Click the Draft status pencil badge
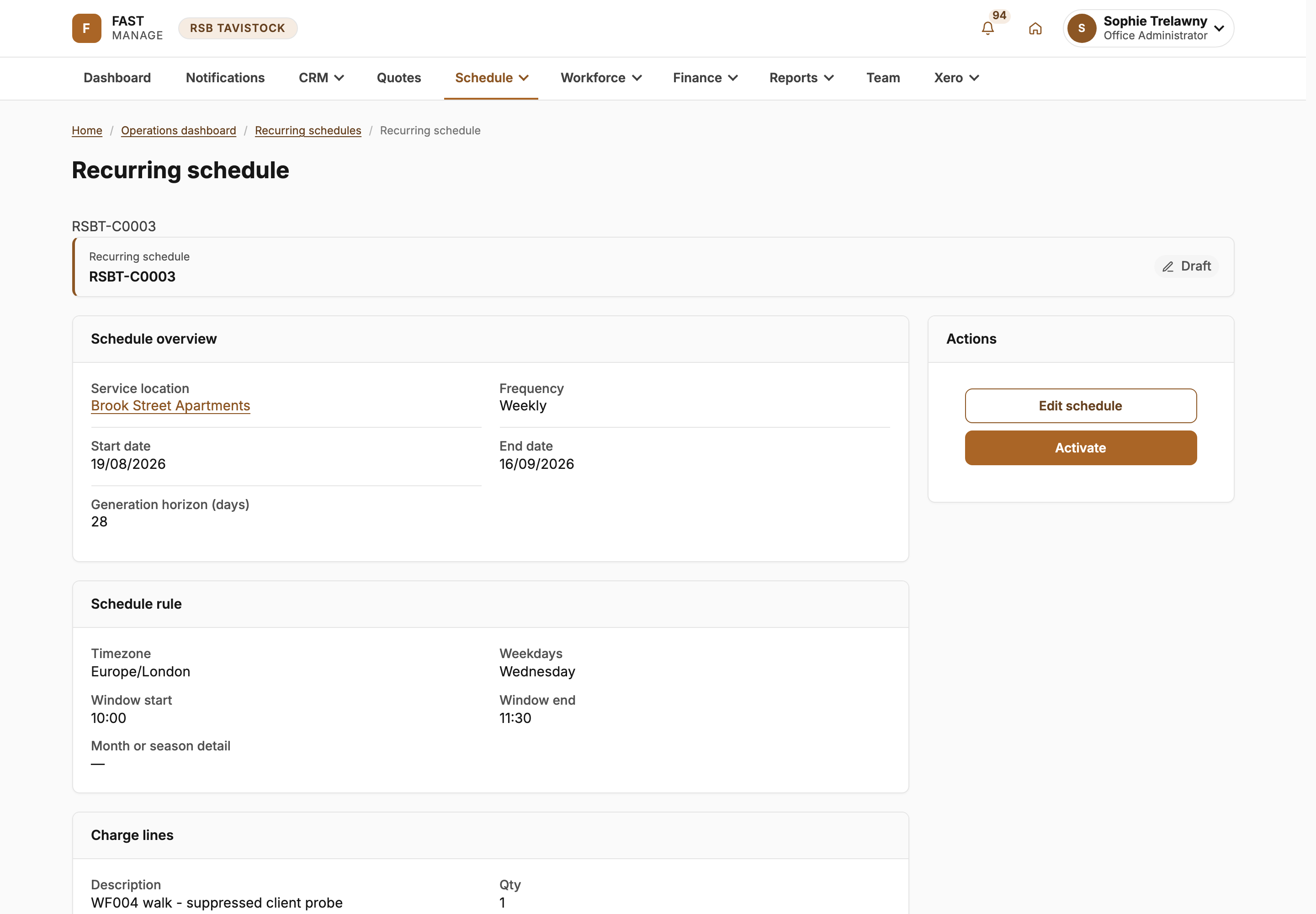 [x=1186, y=266]
